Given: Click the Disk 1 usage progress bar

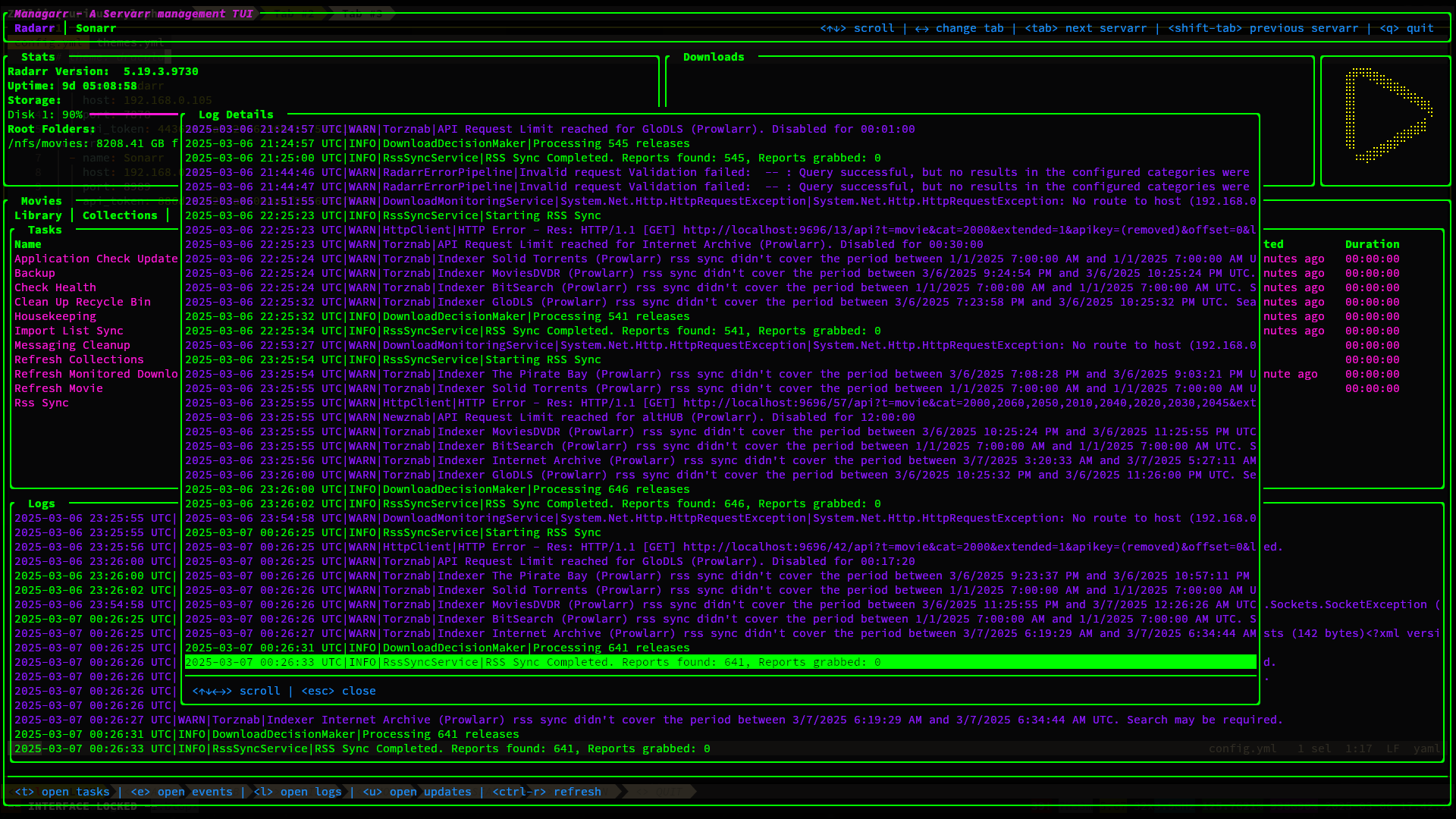Looking at the screenshot, I should click(x=133, y=115).
